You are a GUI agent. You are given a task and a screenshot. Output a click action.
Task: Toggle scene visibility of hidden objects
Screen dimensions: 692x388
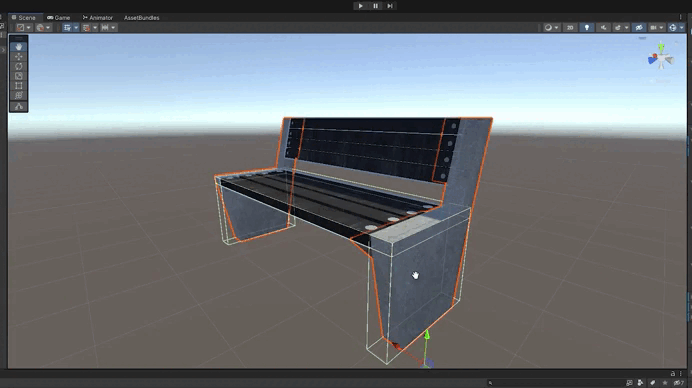point(639,27)
